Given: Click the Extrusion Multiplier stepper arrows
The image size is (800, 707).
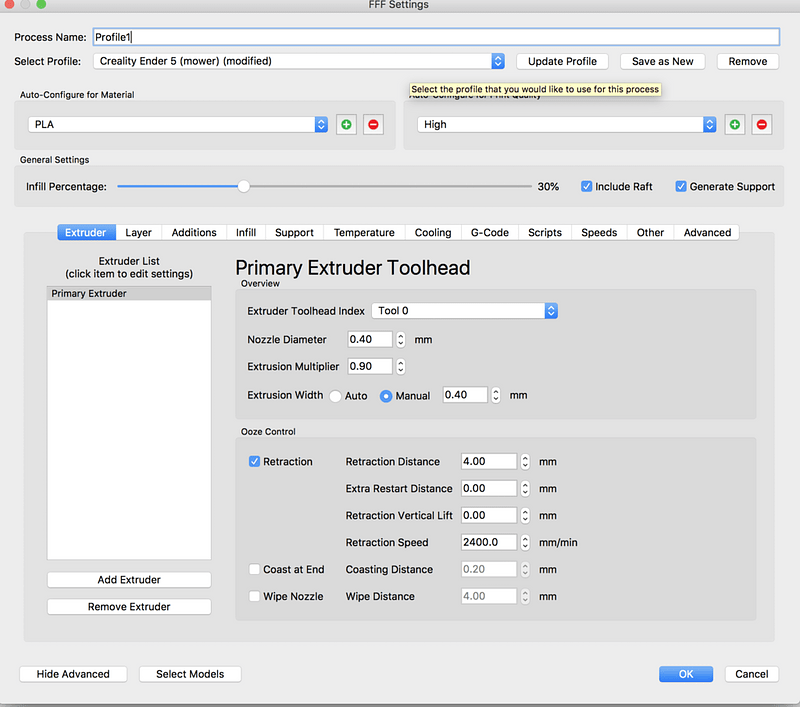Looking at the screenshot, I should 401,366.
